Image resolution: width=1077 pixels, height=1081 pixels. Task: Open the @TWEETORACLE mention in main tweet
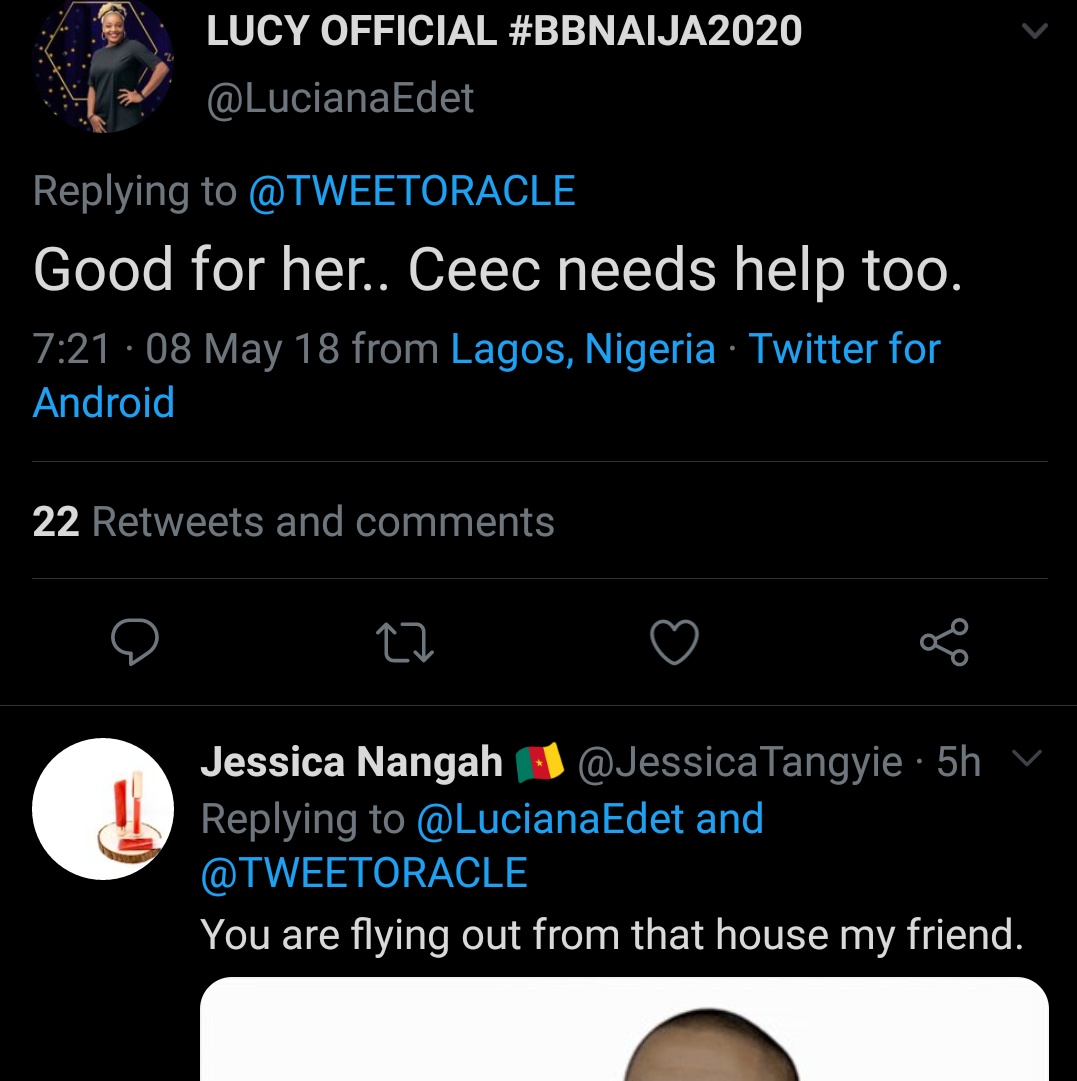click(x=411, y=191)
